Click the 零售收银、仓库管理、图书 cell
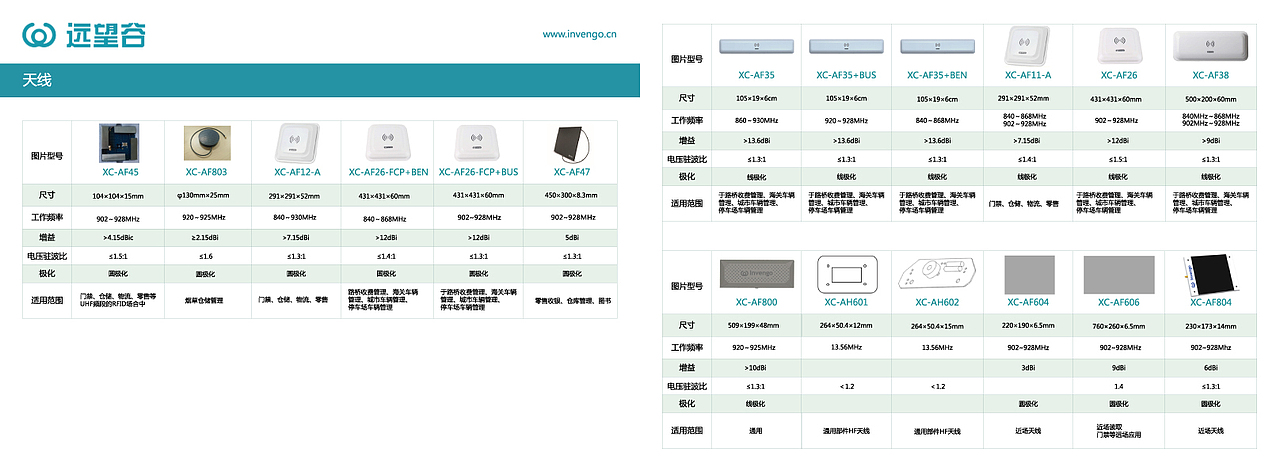The width and height of the screenshot is (1280, 471). point(569,300)
